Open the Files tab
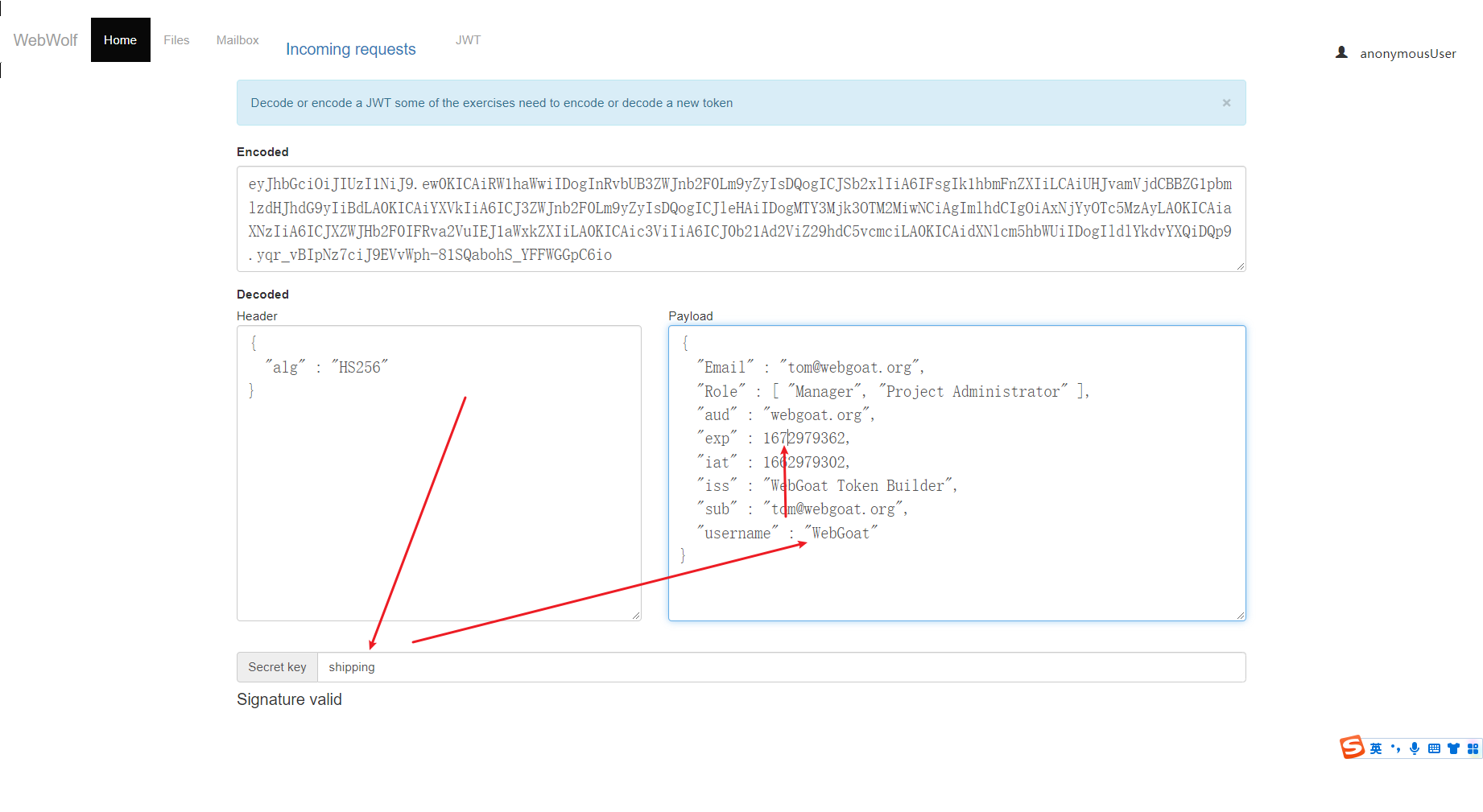Screen dimensions: 1483x812 click(176, 39)
